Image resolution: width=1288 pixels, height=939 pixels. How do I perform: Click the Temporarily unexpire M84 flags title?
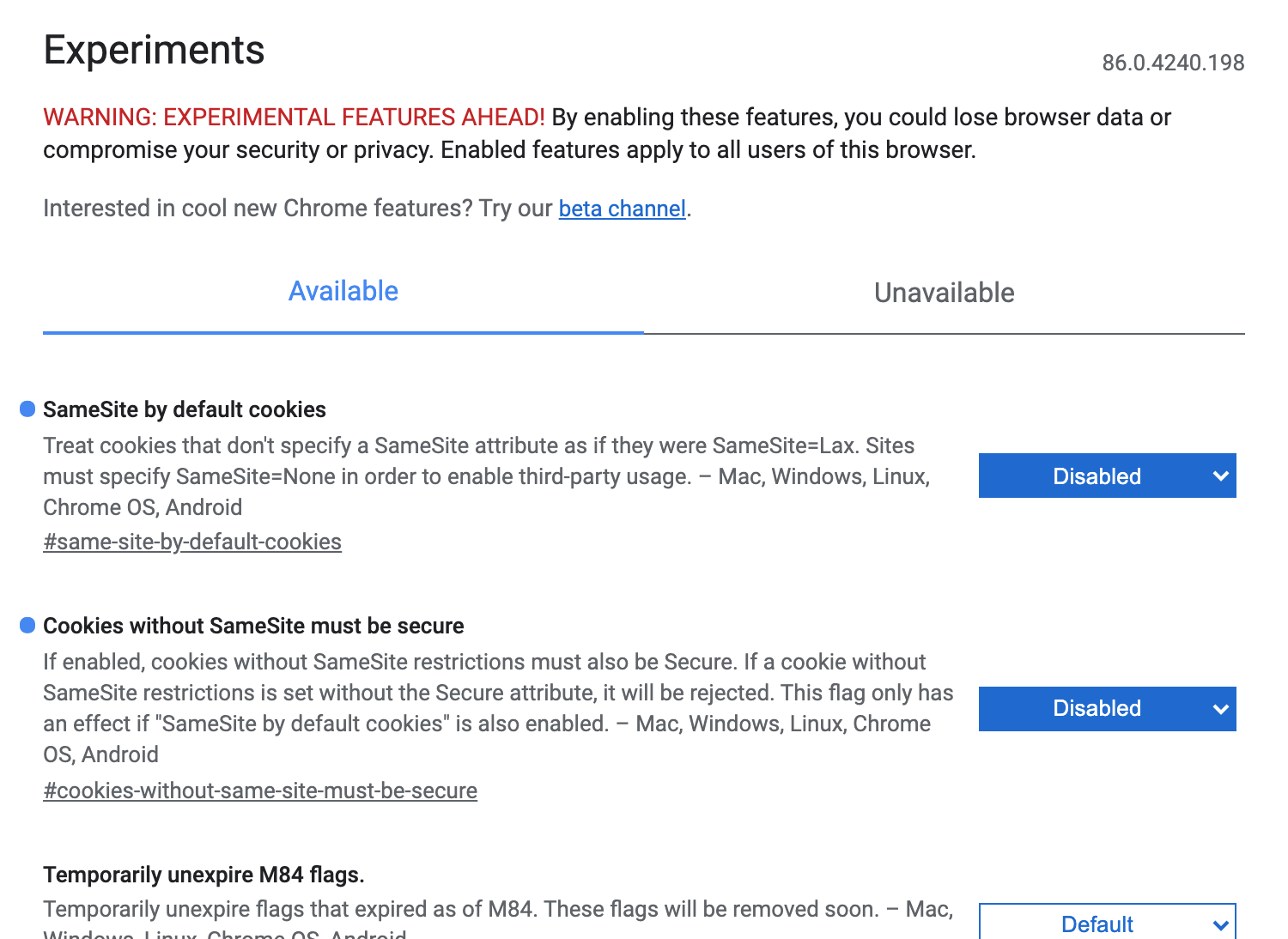[x=204, y=875]
